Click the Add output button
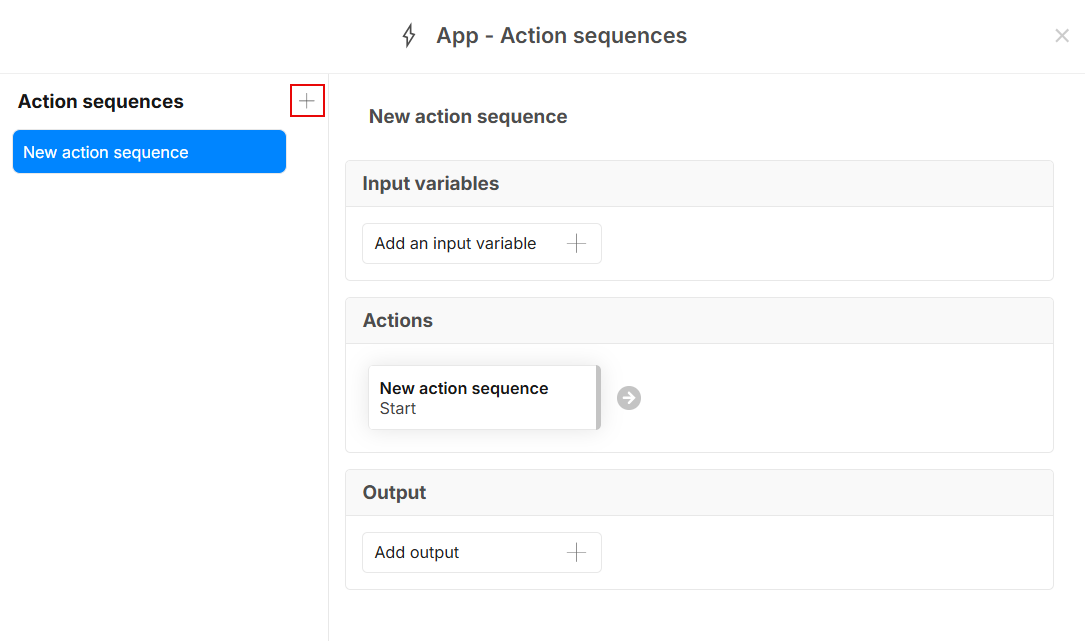Screen dimensions: 1085x641 point(417,552)
